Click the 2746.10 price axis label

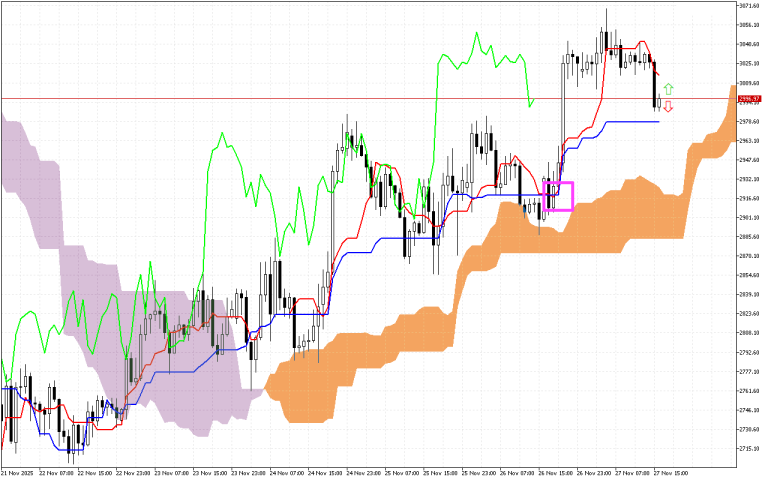click(x=749, y=410)
